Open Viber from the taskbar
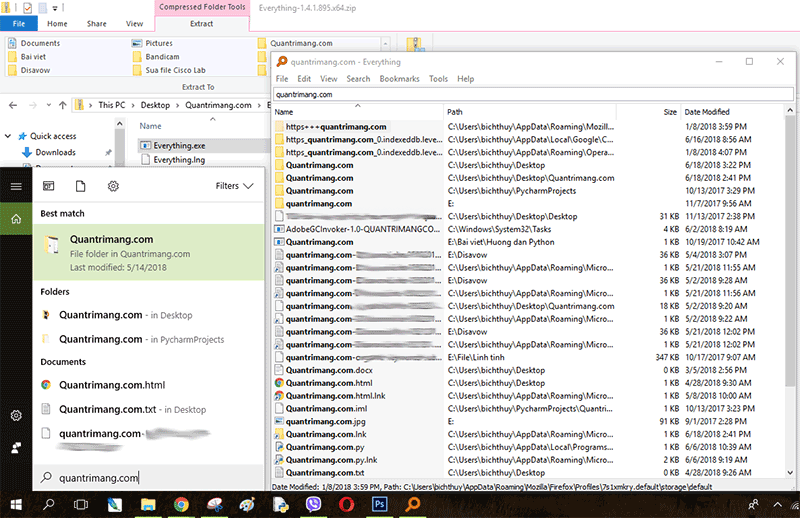This screenshot has width=800, height=518. pyautogui.click(x=313, y=505)
